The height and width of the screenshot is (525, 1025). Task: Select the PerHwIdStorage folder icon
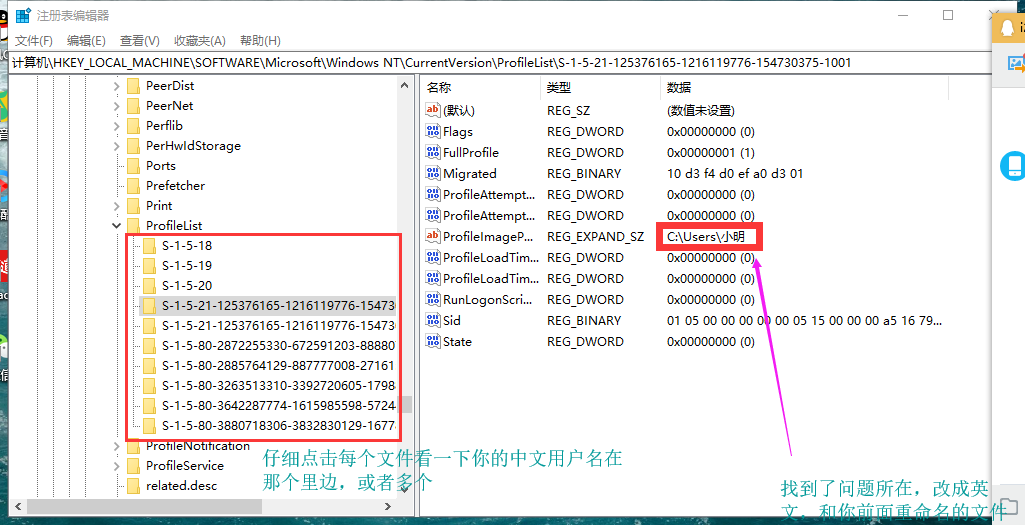[x=133, y=146]
